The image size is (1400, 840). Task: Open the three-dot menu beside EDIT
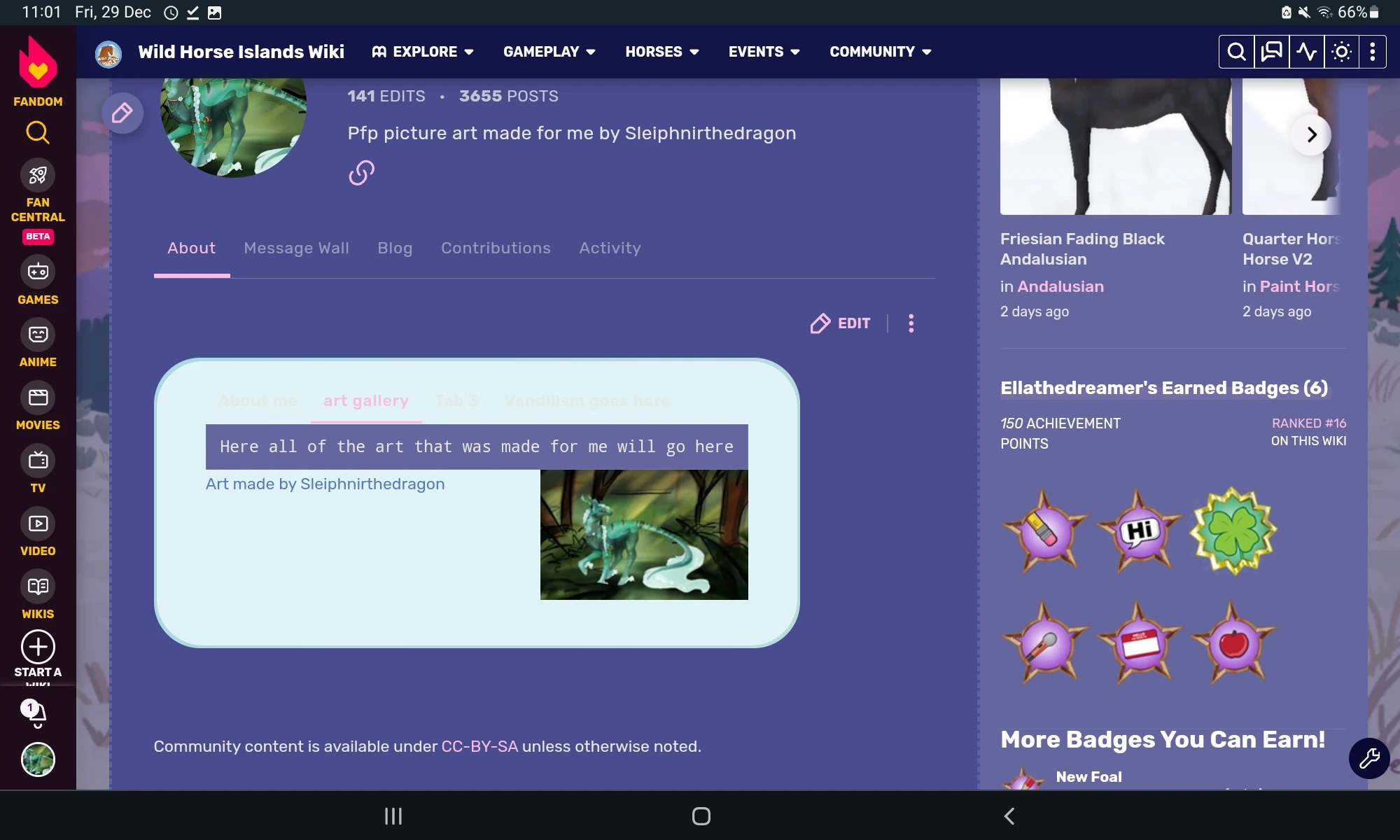click(911, 323)
